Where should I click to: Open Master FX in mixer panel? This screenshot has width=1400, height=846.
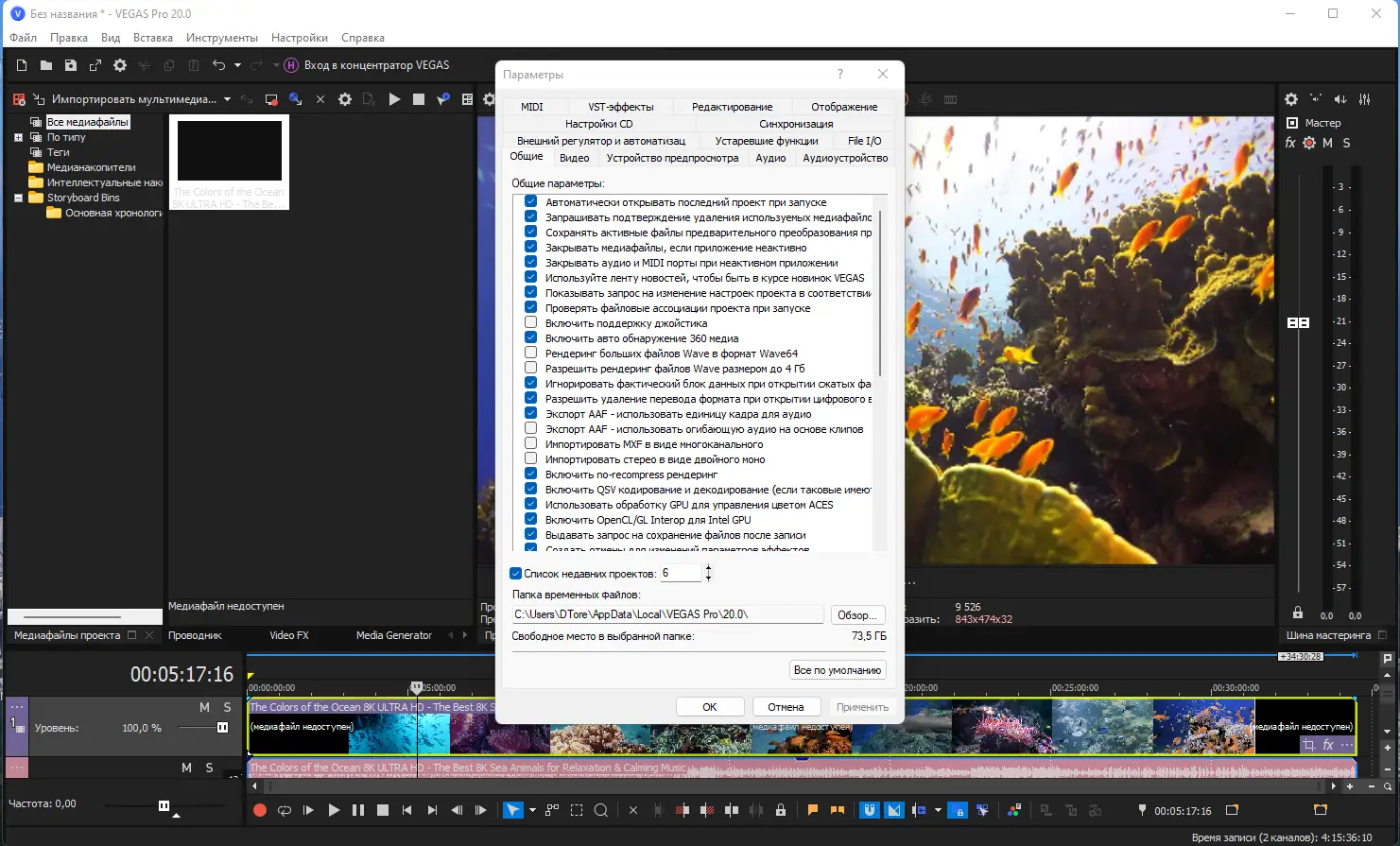click(x=1290, y=143)
